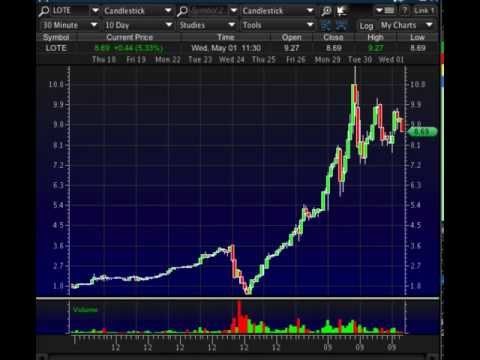Click the tallest red volume spike bar
Screen dimensions: 480x360
click(x=239, y=317)
